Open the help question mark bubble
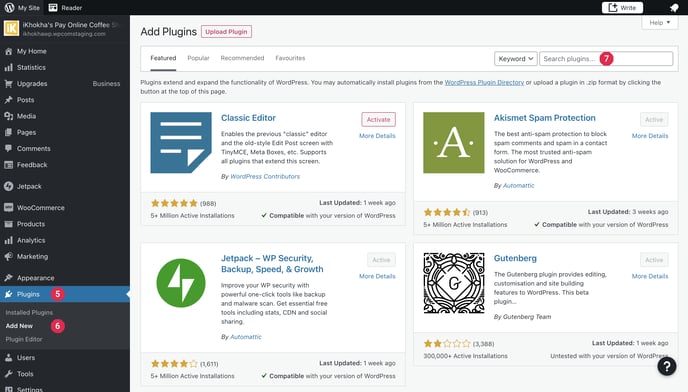This screenshot has height=392, width=688. pyautogui.click(x=666, y=366)
